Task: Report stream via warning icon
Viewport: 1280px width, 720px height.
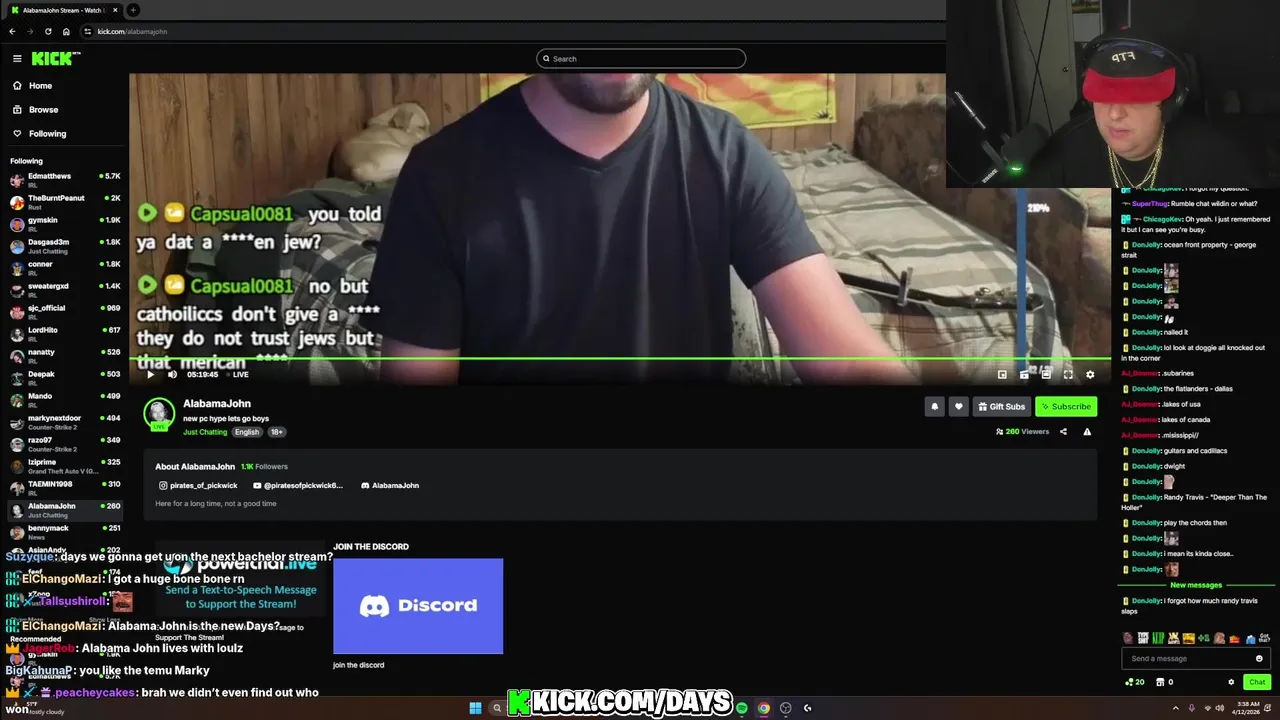Action: (1087, 432)
